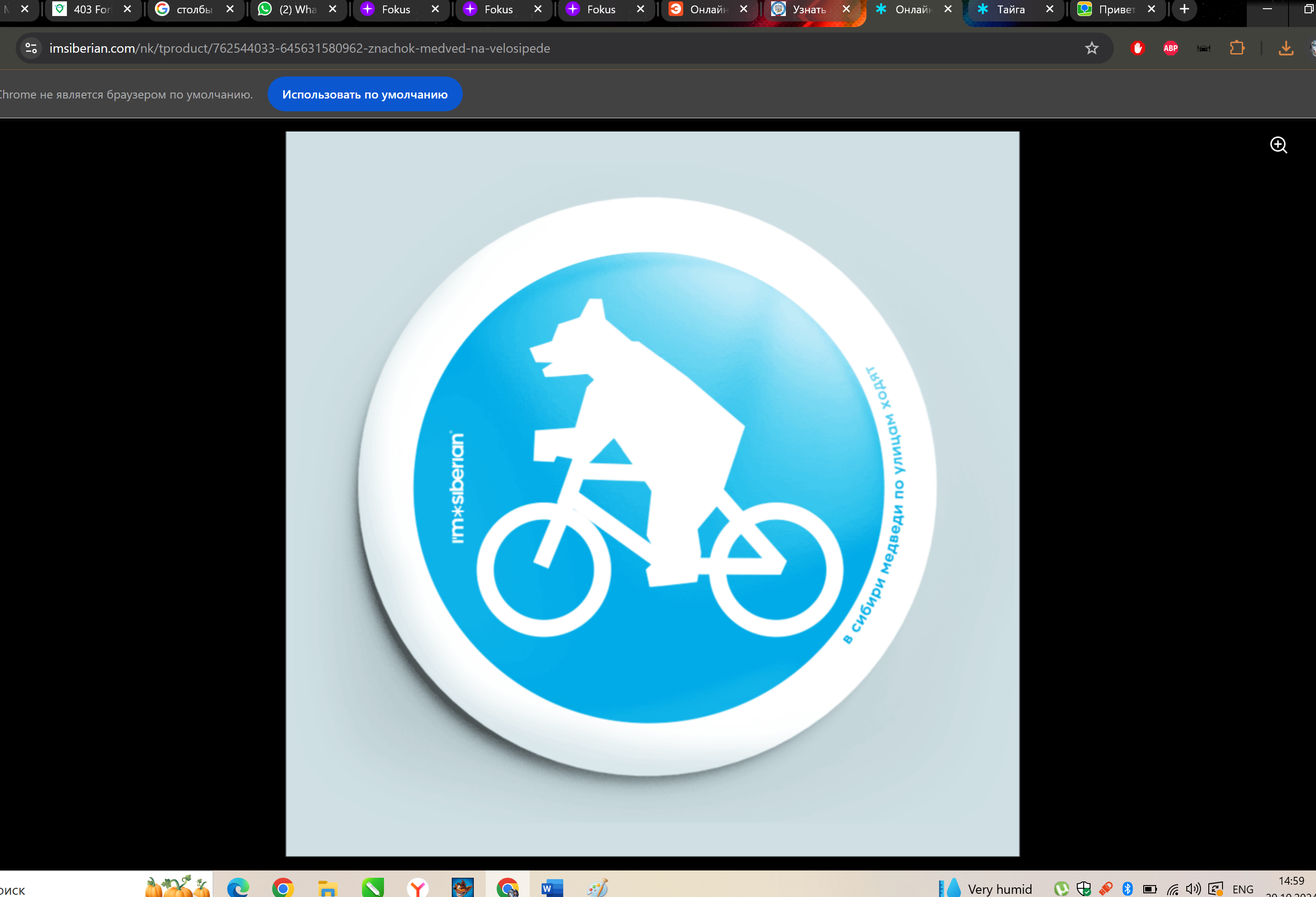Open the green pen app on taskbar
Viewport: 1316px width, 897px height.
pyautogui.click(x=373, y=887)
